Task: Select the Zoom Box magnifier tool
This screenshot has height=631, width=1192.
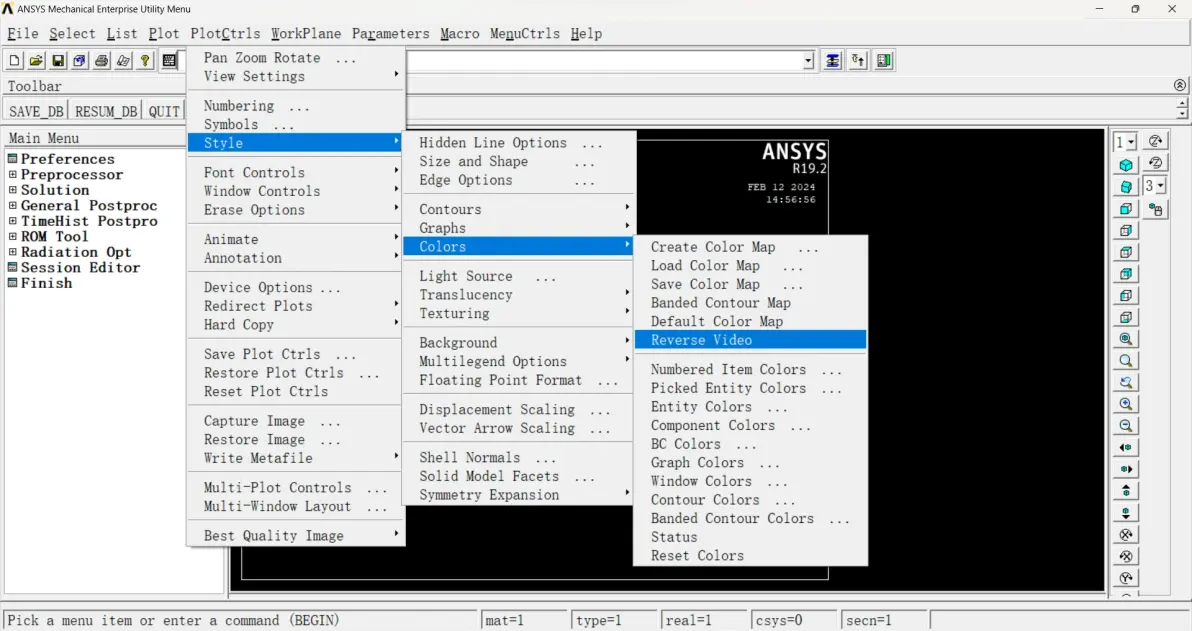Action: pyautogui.click(x=1126, y=361)
